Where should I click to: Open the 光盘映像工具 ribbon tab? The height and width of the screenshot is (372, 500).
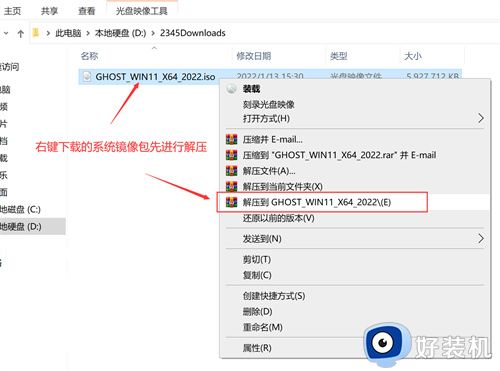pos(142,11)
